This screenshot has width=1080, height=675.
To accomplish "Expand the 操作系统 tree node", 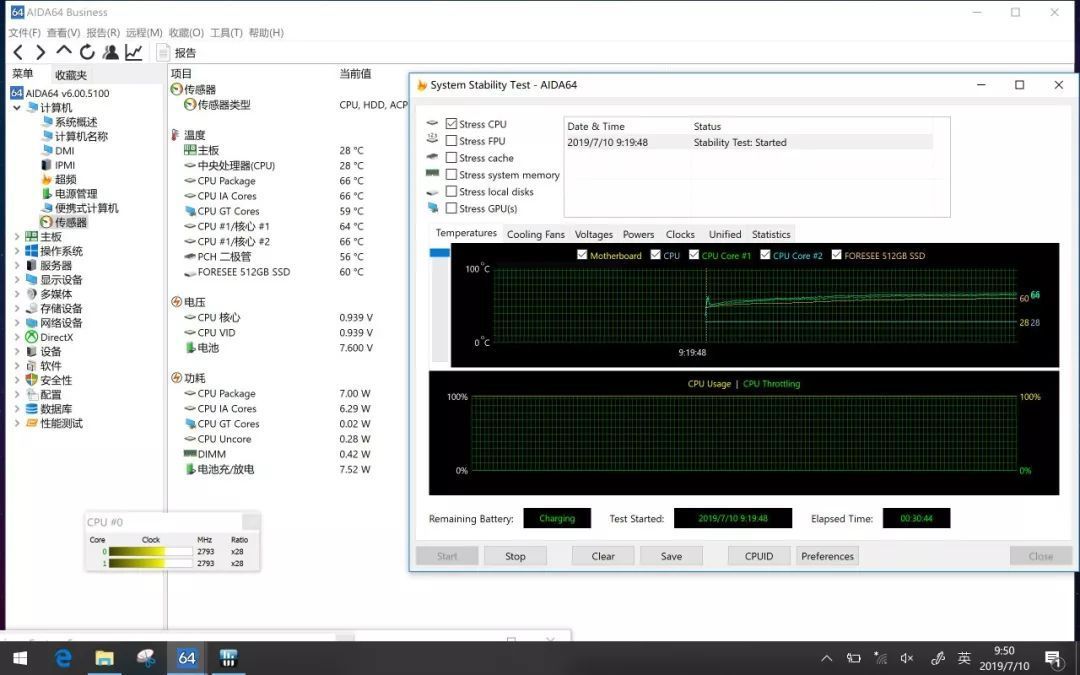I will (17, 251).
